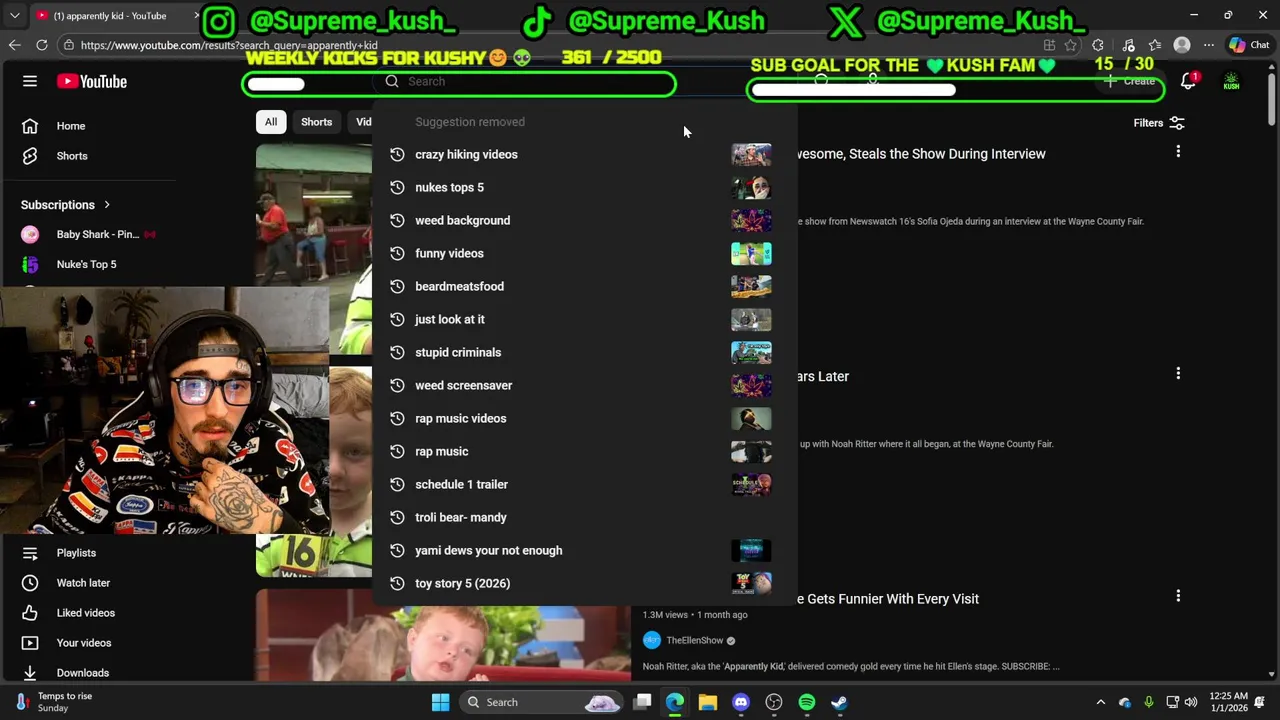
Task: Open Temps to rise weather widget
Action: [54, 702]
